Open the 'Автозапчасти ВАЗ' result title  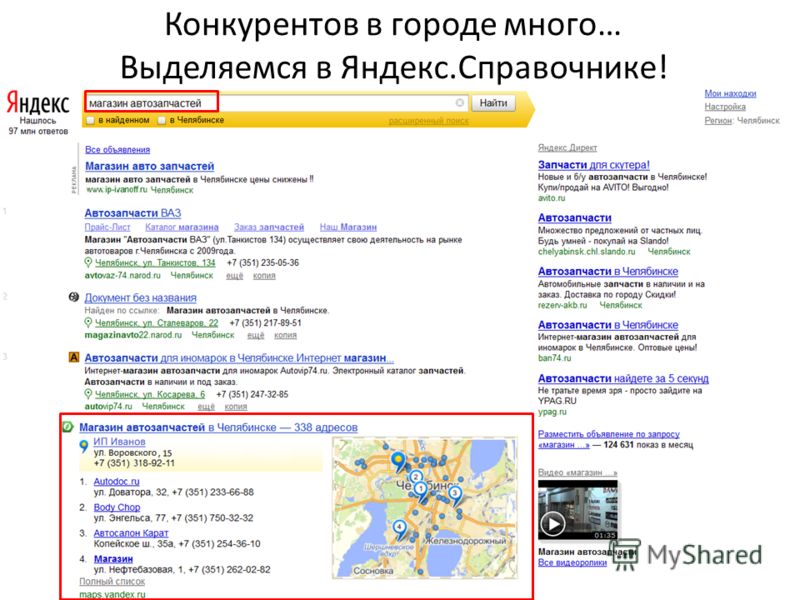click(x=133, y=213)
